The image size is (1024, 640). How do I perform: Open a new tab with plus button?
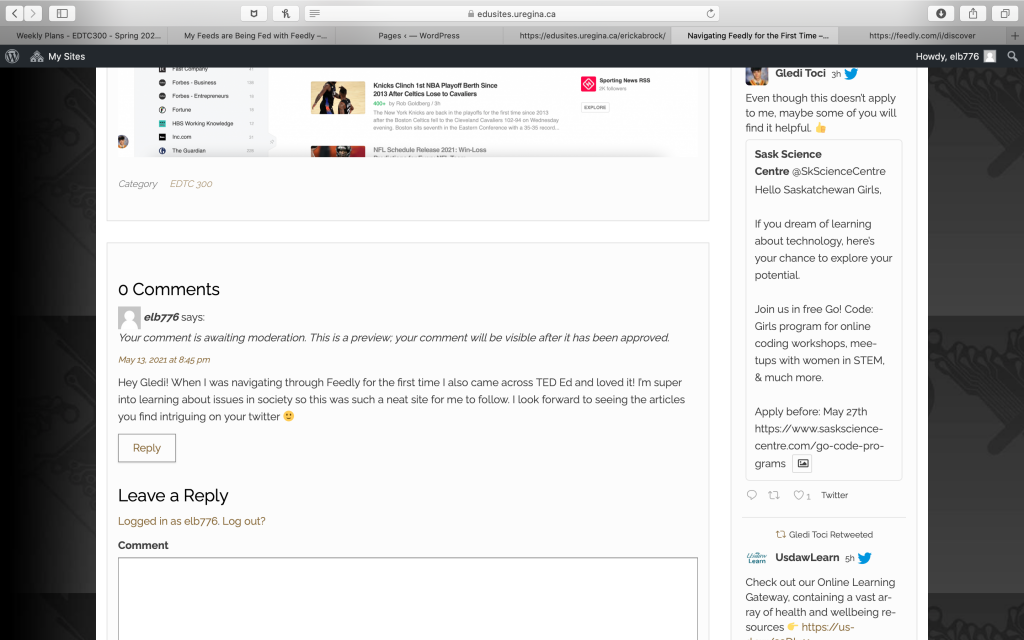tap(1015, 35)
